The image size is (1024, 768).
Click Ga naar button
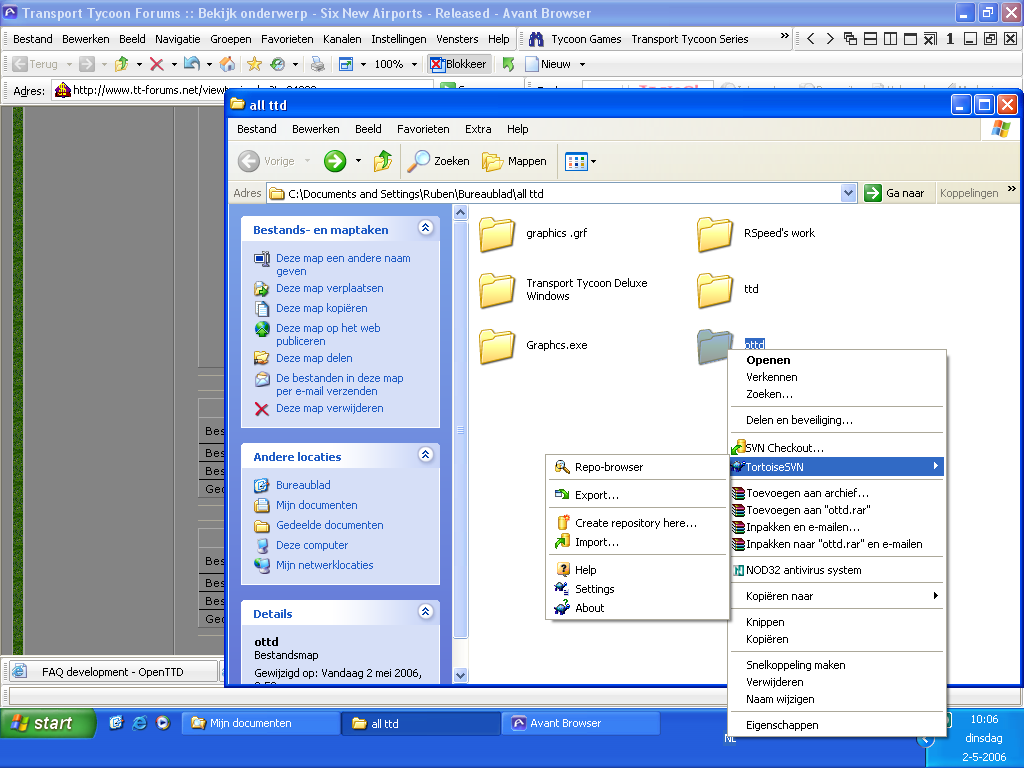click(x=895, y=193)
